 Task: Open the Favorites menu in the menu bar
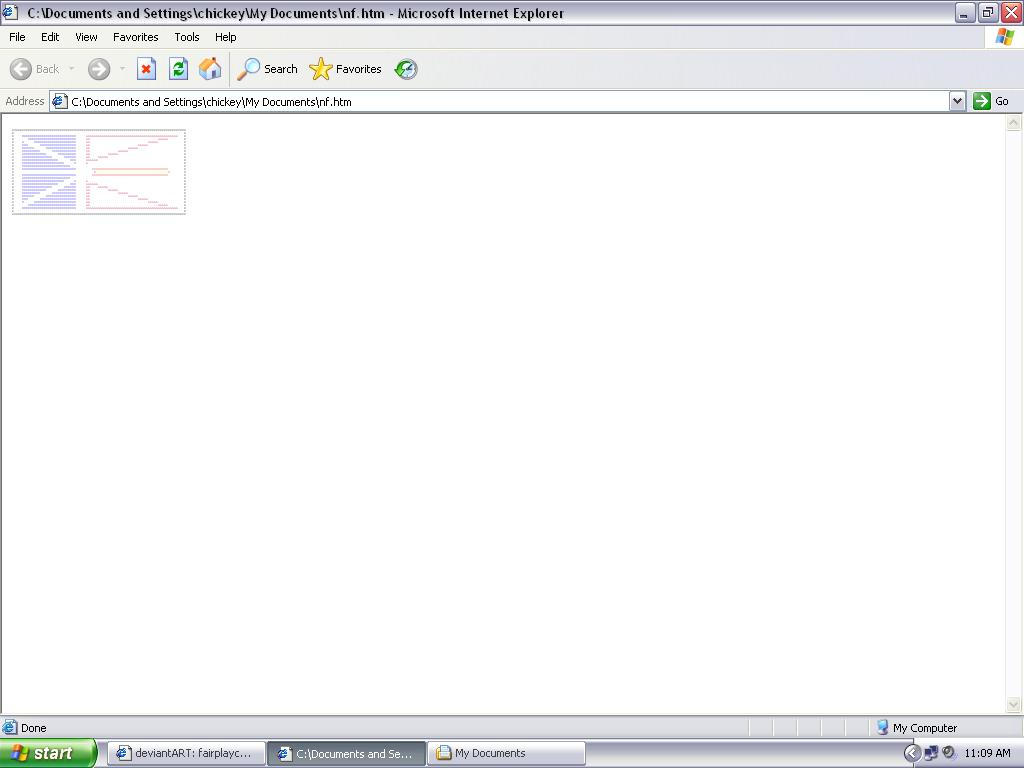(x=135, y=37)
